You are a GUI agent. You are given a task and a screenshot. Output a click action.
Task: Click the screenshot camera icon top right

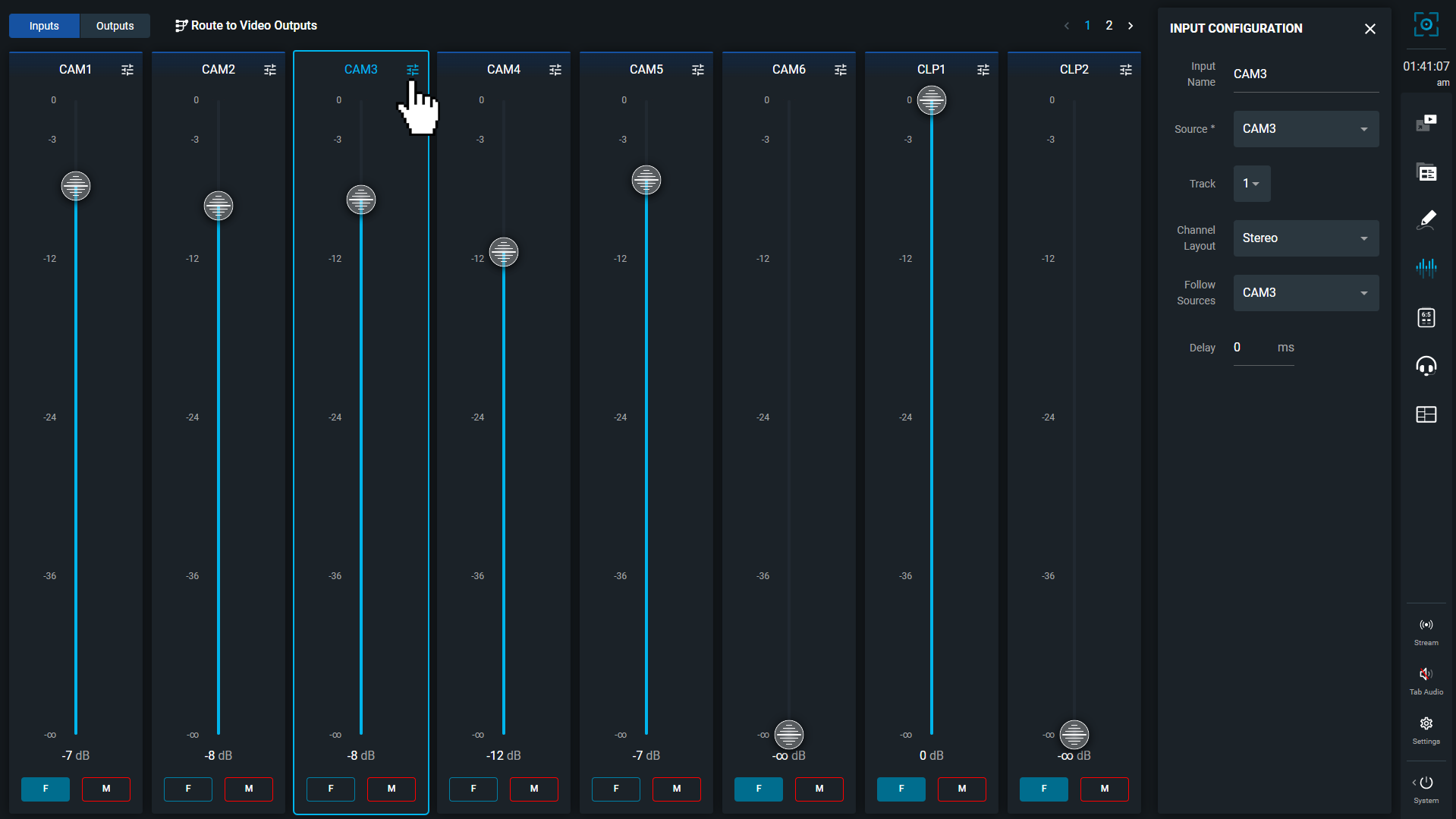click(x=1426, y=24)
